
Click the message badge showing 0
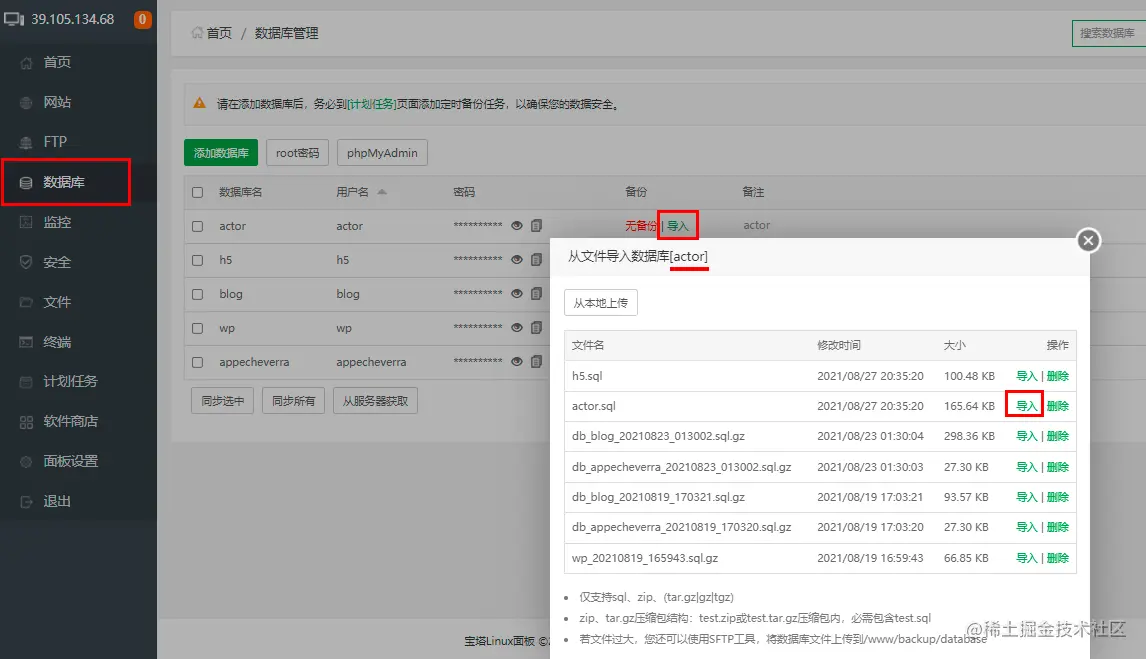tap(141, 18)
